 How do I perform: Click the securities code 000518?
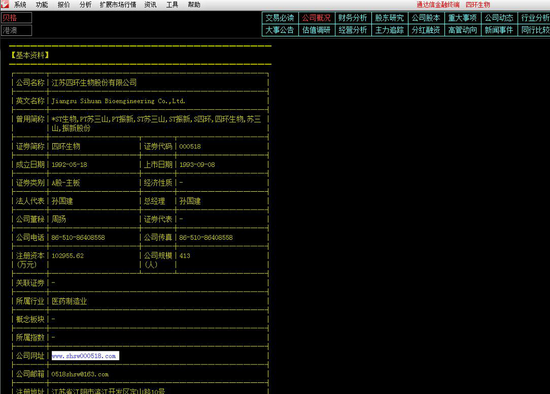[x=190, y=147]
